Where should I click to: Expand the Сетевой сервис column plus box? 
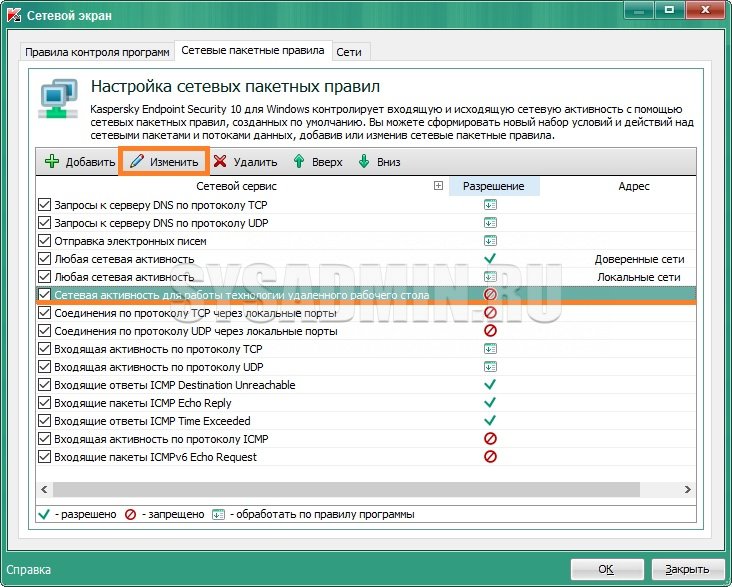coord(438,186)
